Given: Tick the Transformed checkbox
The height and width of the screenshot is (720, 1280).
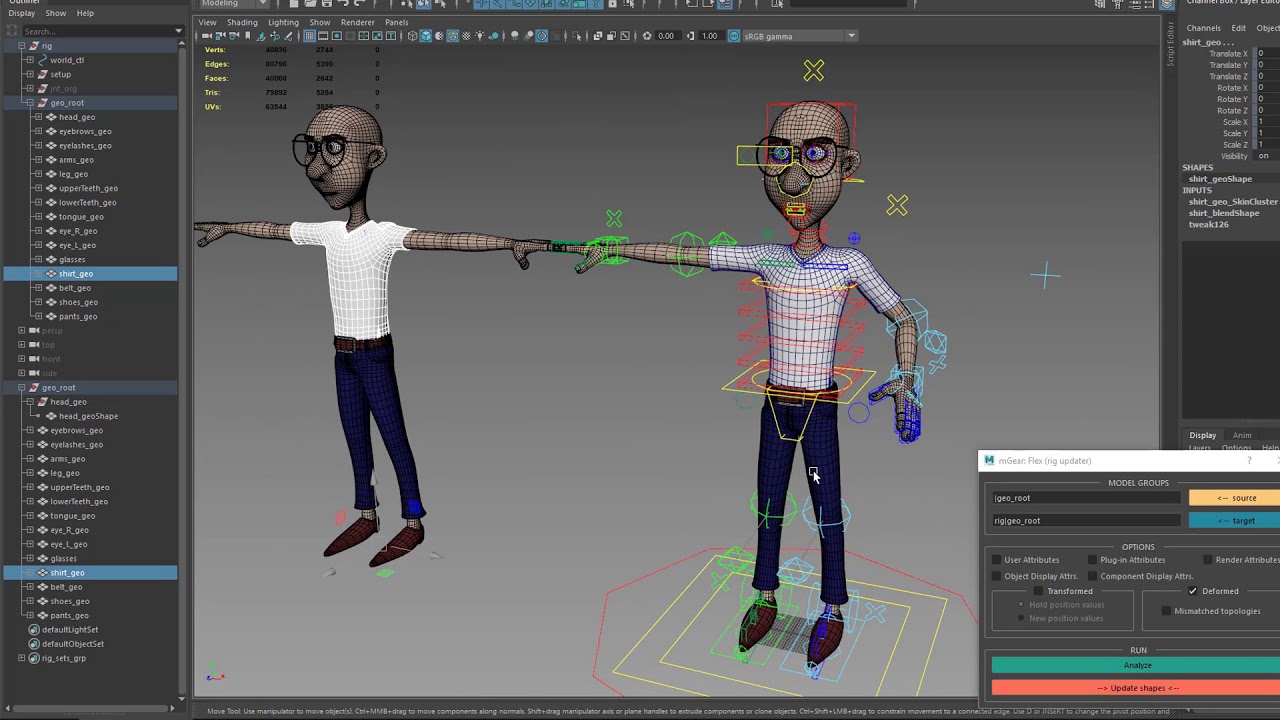Looking at the screenshot, I should [1038, 591].
